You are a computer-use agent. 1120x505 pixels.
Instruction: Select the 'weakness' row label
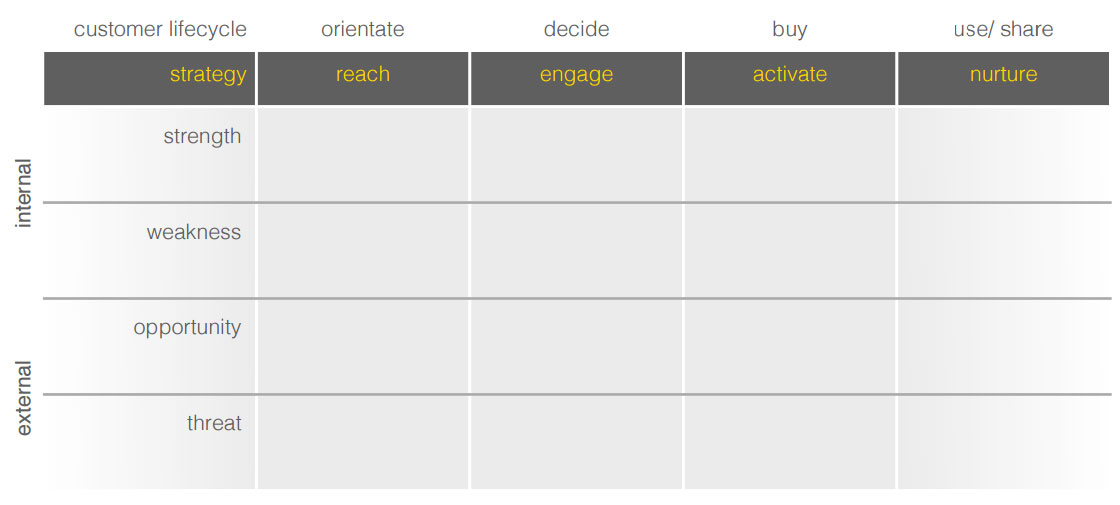pyautogui.click(x=194, y=232)
